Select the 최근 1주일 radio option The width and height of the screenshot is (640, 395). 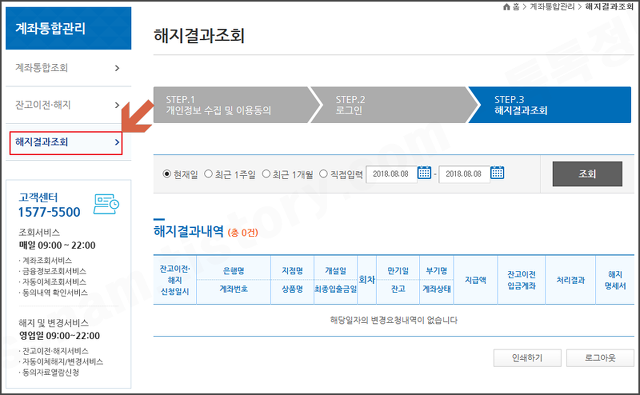[x=208, y=174]
